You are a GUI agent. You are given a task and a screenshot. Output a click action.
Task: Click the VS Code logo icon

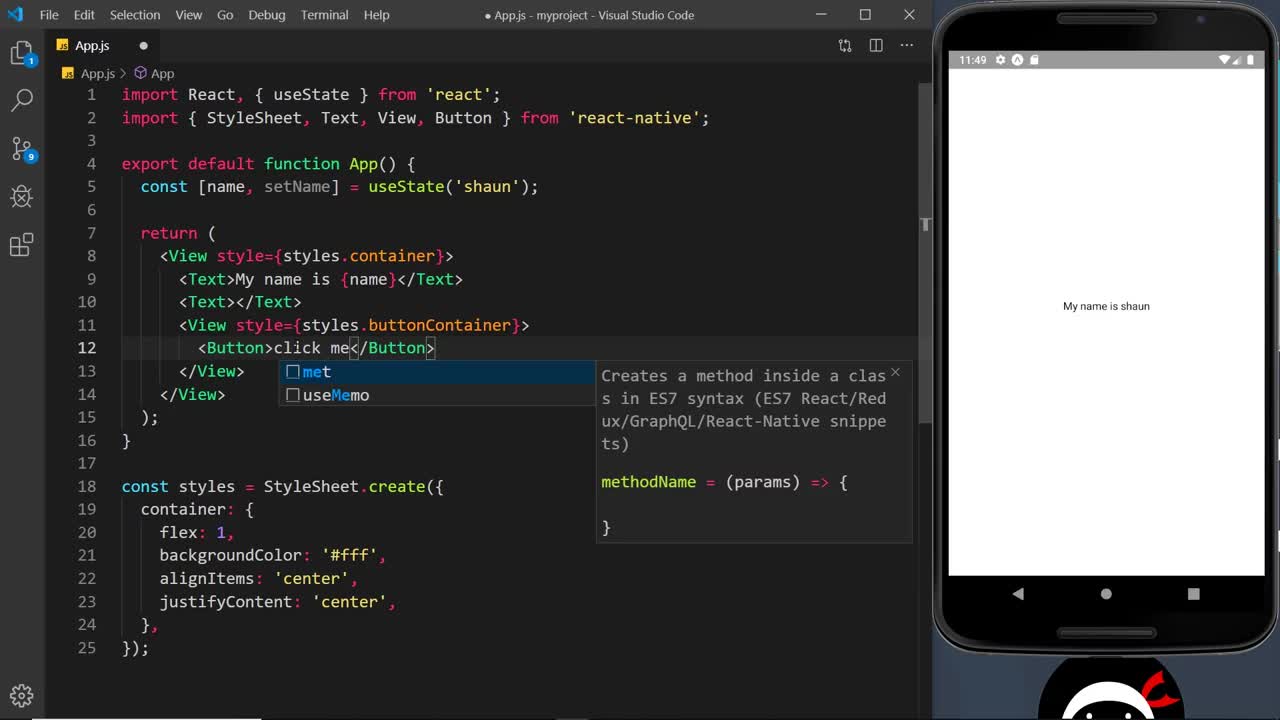(x=14, y=15)
